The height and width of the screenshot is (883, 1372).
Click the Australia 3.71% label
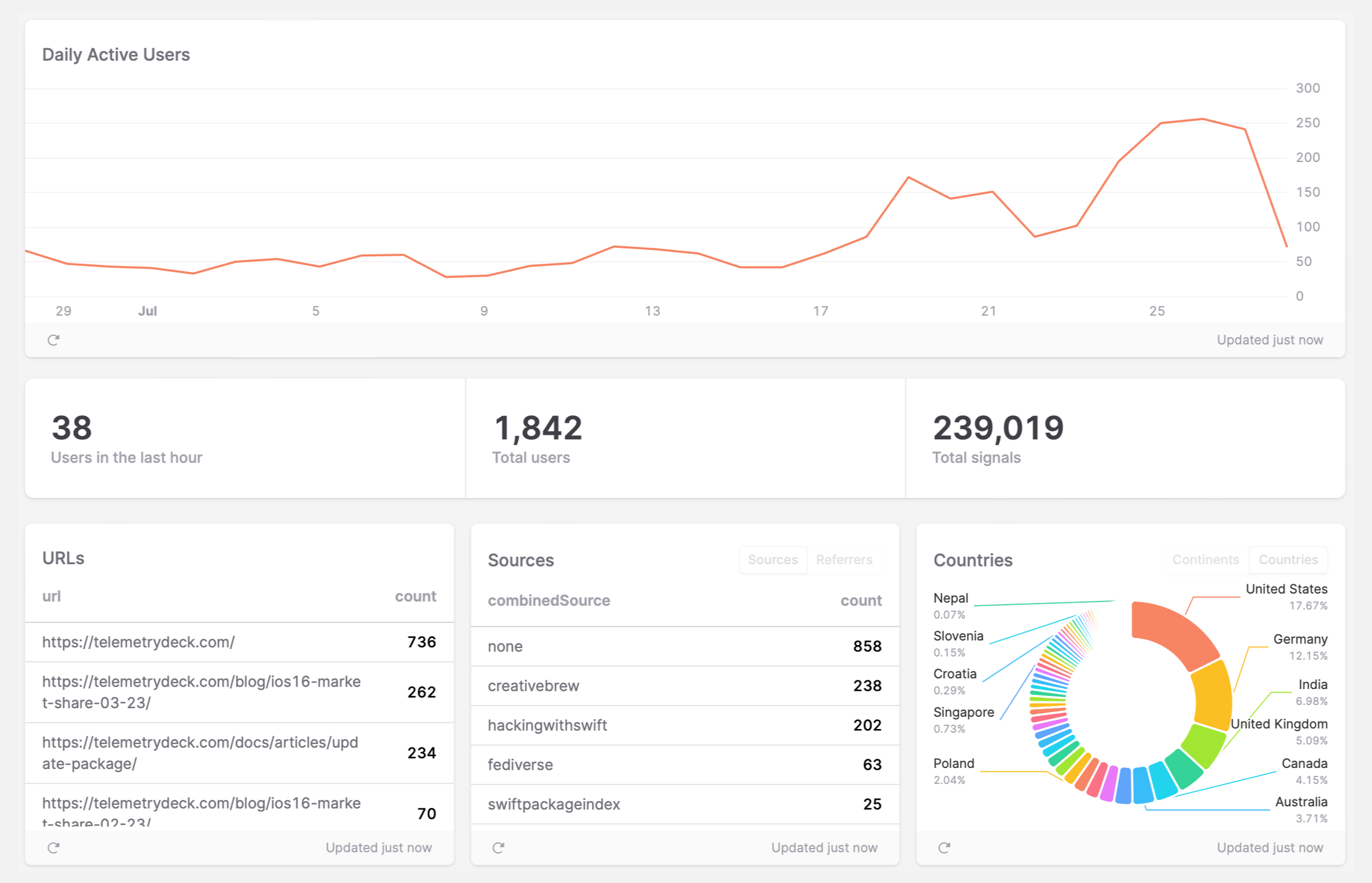[x=1301, y=810]
